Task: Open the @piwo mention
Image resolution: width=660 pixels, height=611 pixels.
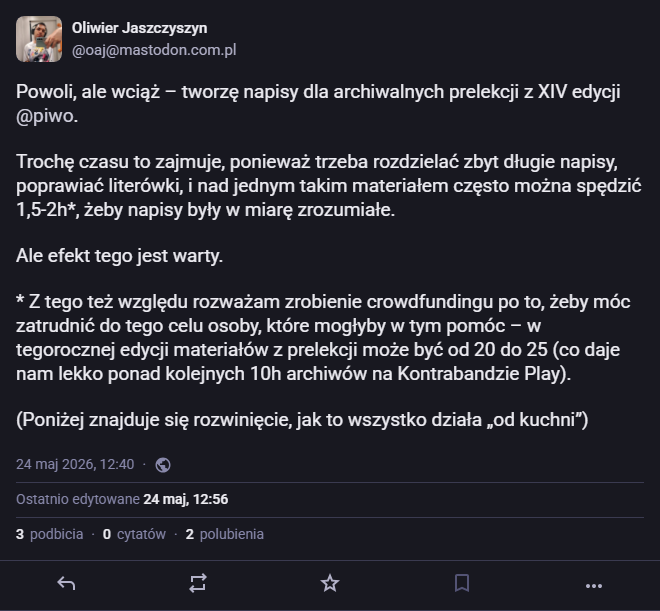Action: coord(47,116)
